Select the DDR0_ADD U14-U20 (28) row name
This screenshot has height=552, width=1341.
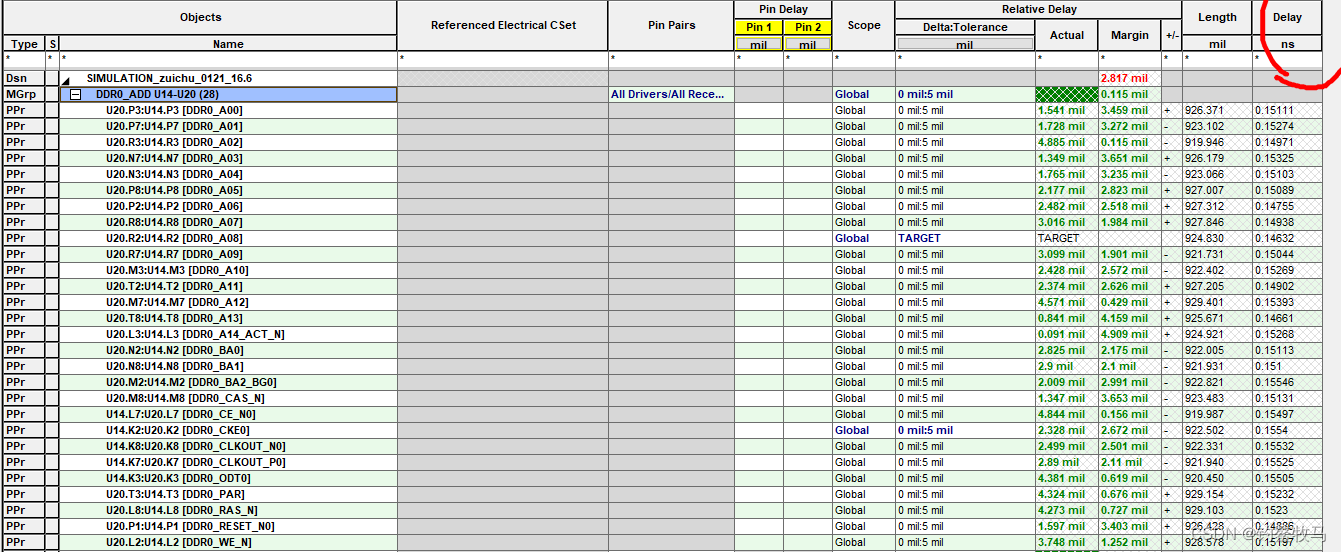157,94
